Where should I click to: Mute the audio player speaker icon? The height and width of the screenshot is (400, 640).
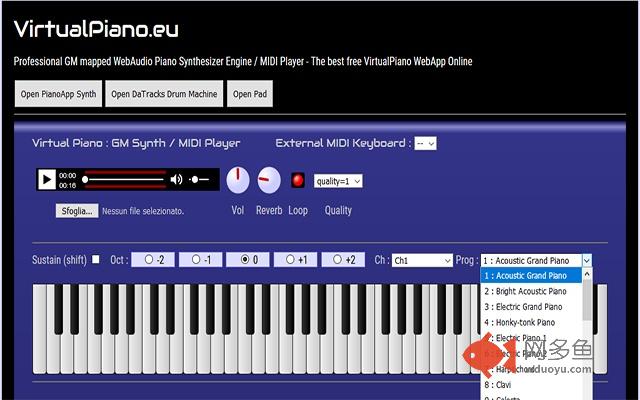coord(176,179)
